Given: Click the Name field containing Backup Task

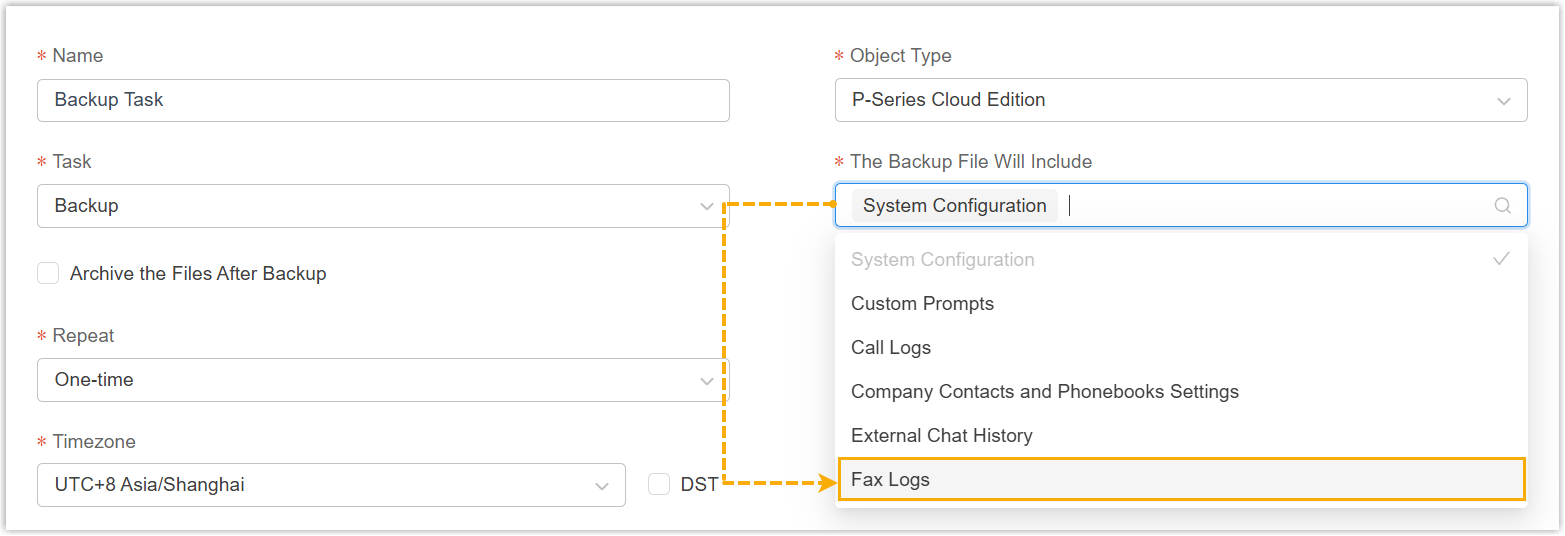Looking at the screenshot, I should 382,100.
